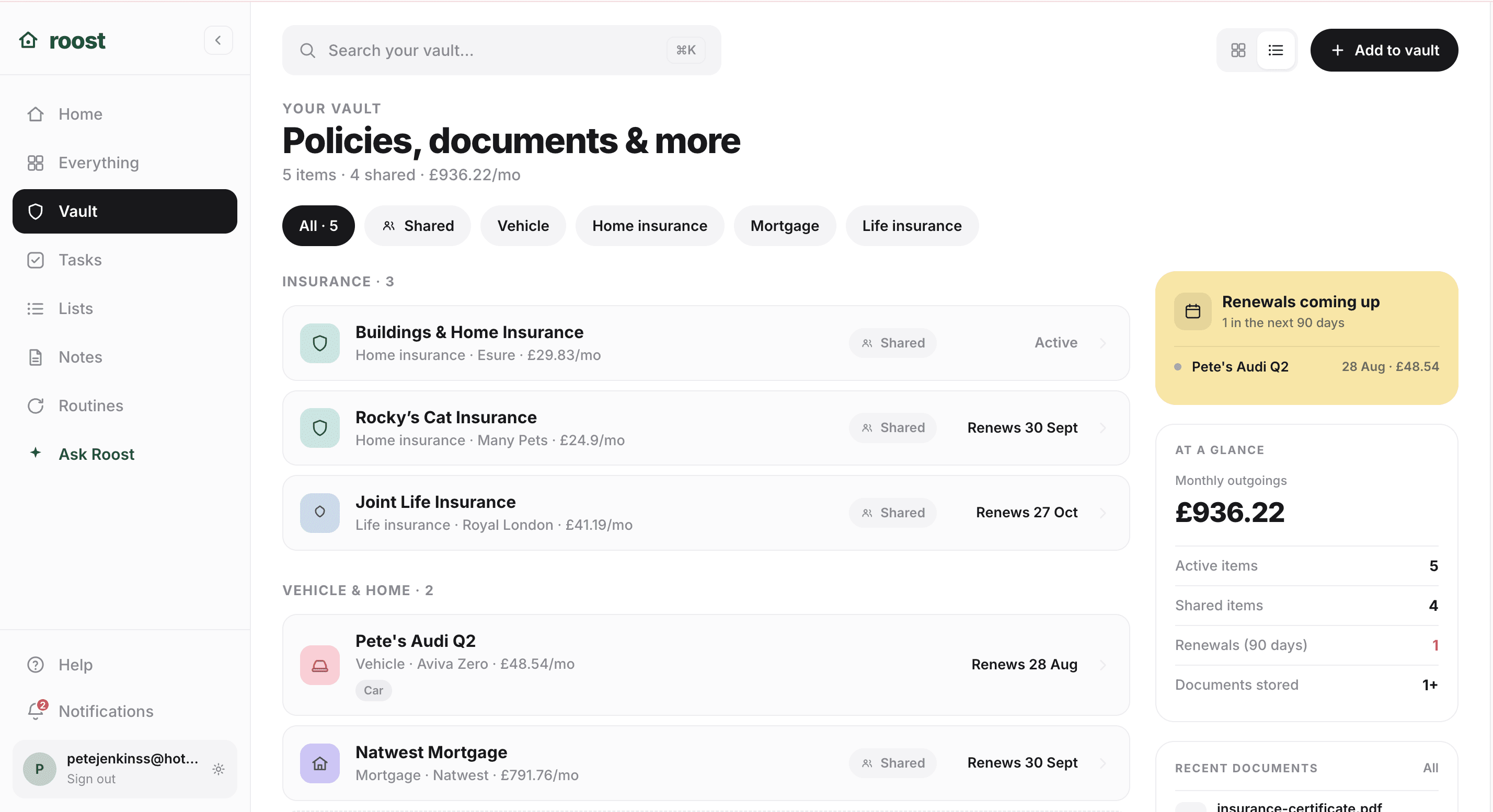Switch to list view
This screenshot has height=812, width=1493.
point(1276,50)
